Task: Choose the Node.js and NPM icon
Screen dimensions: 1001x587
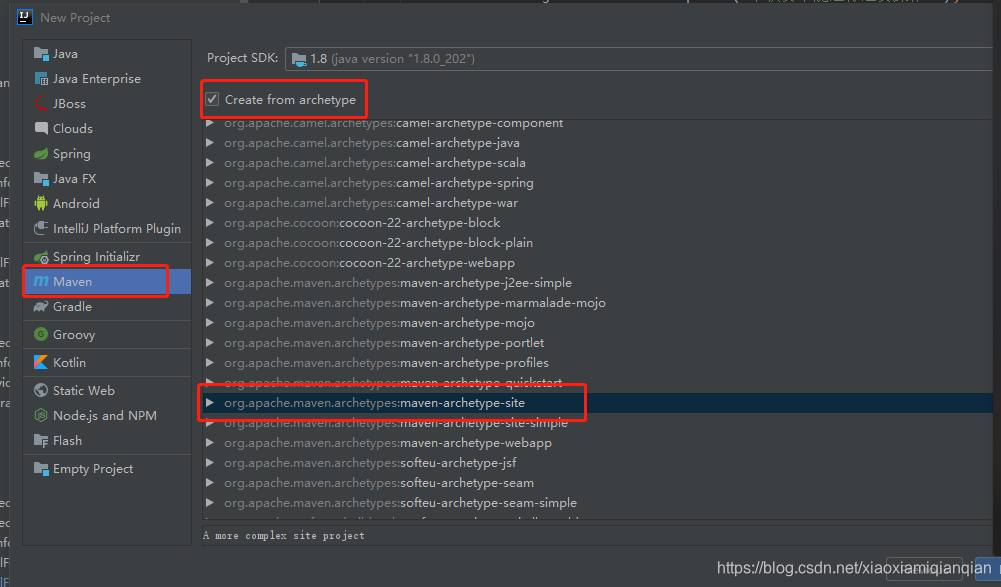Action: click(41, 415)
